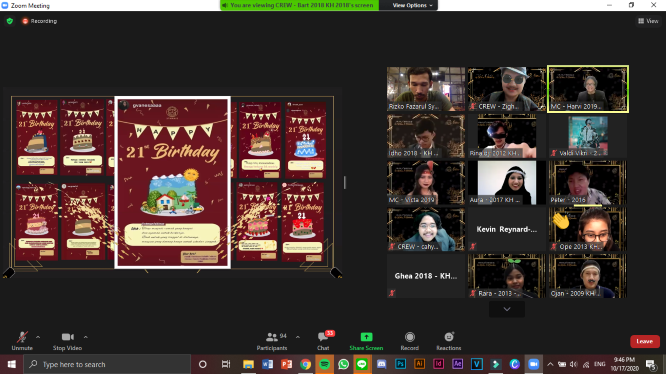The height and width of the screenshot is (374, 666).
Task: Open WhatsApp from taskbar
Action: tap(343, 364)
